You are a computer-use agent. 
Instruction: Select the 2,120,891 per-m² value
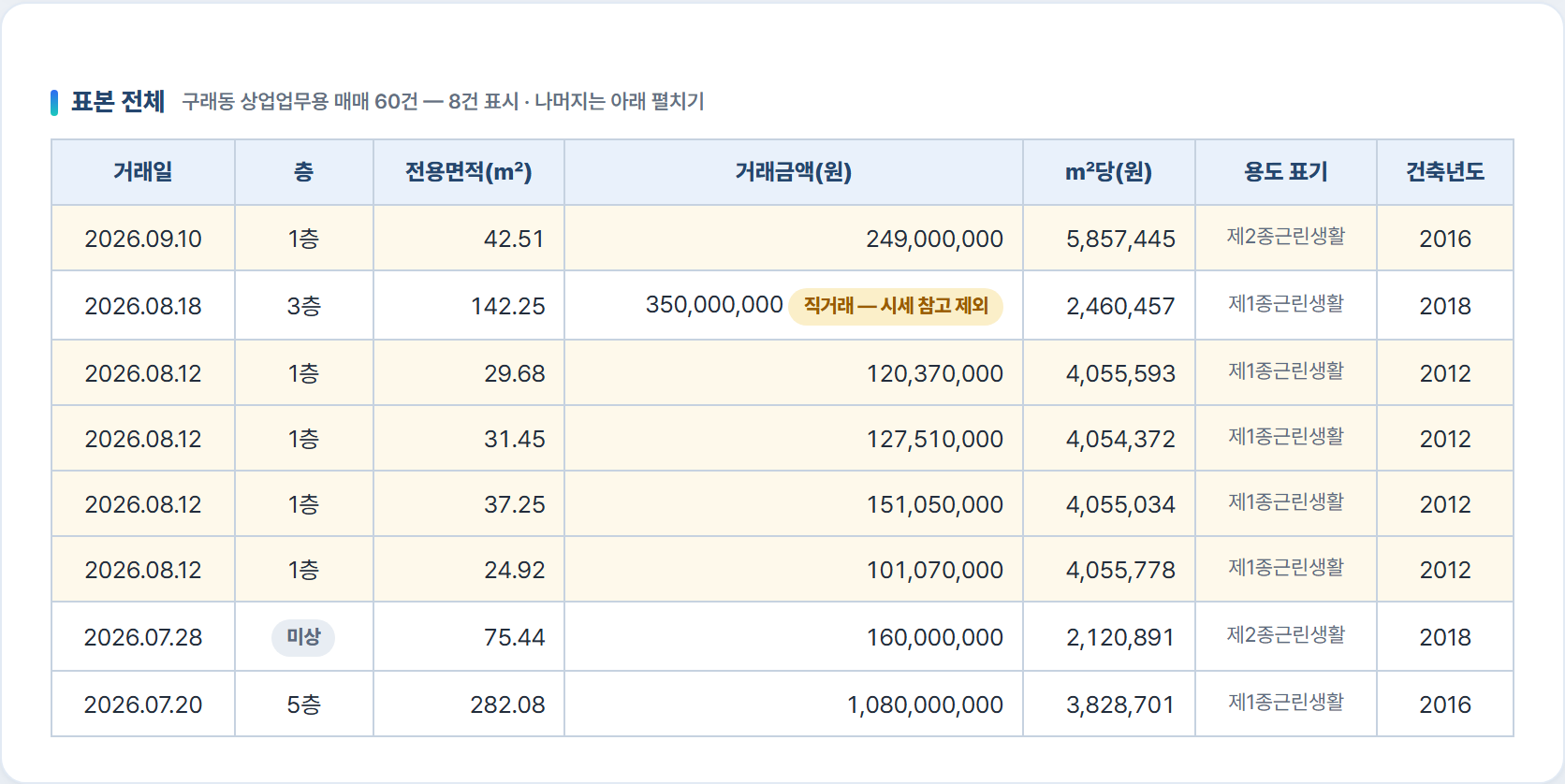(1120, 637)
